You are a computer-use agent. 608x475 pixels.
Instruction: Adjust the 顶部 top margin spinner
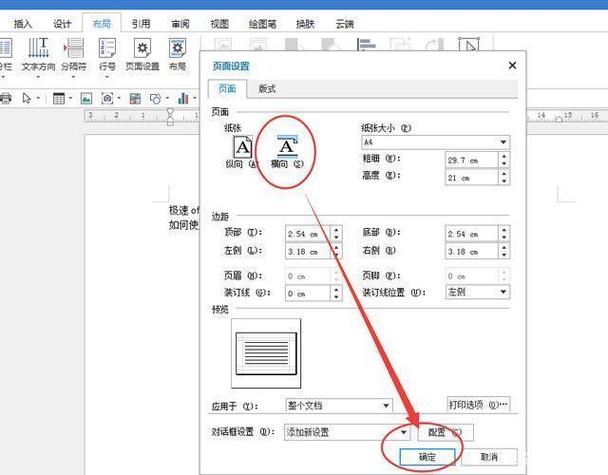336,233
